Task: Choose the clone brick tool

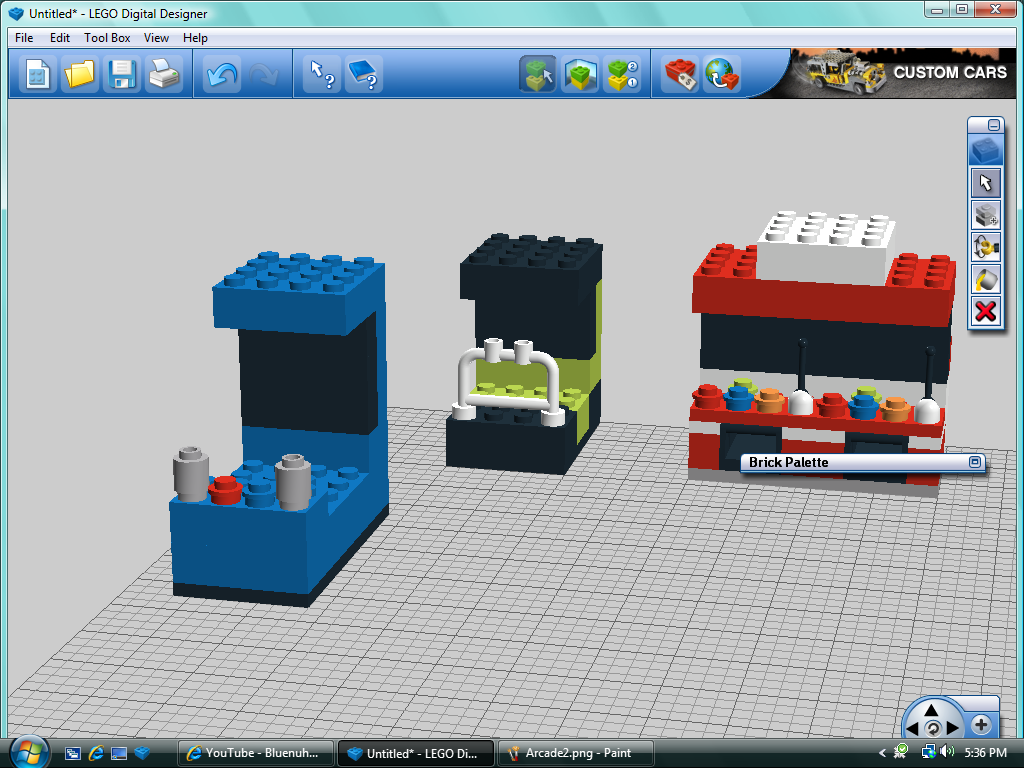Action: pos(985,216)
